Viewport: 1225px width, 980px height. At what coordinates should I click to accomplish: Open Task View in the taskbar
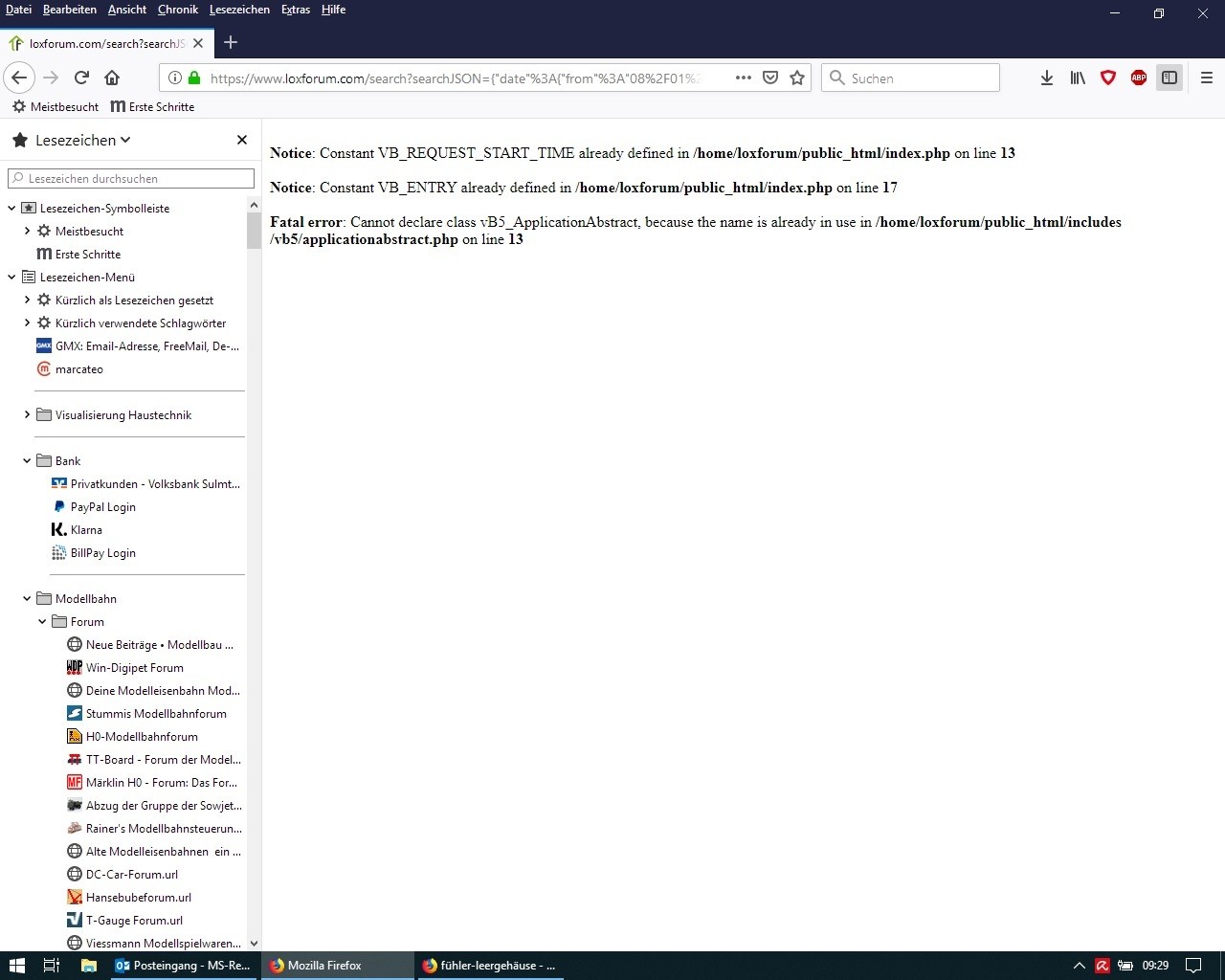click(x=52, y=966)
